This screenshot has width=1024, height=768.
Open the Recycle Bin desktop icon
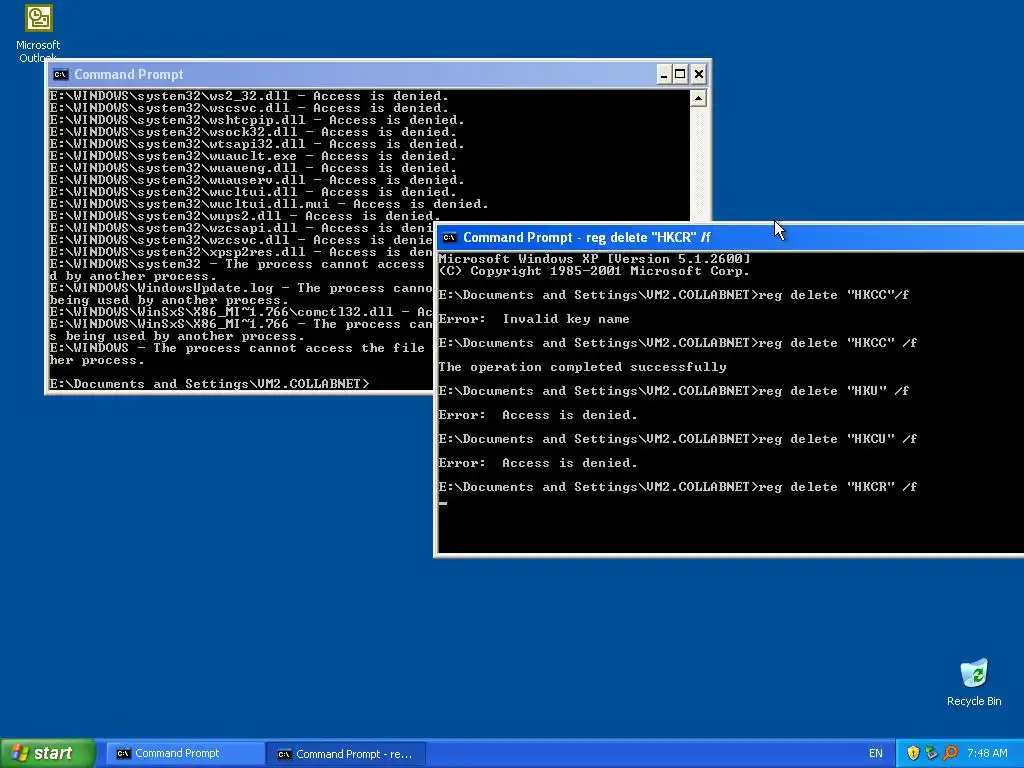(974, 682)
